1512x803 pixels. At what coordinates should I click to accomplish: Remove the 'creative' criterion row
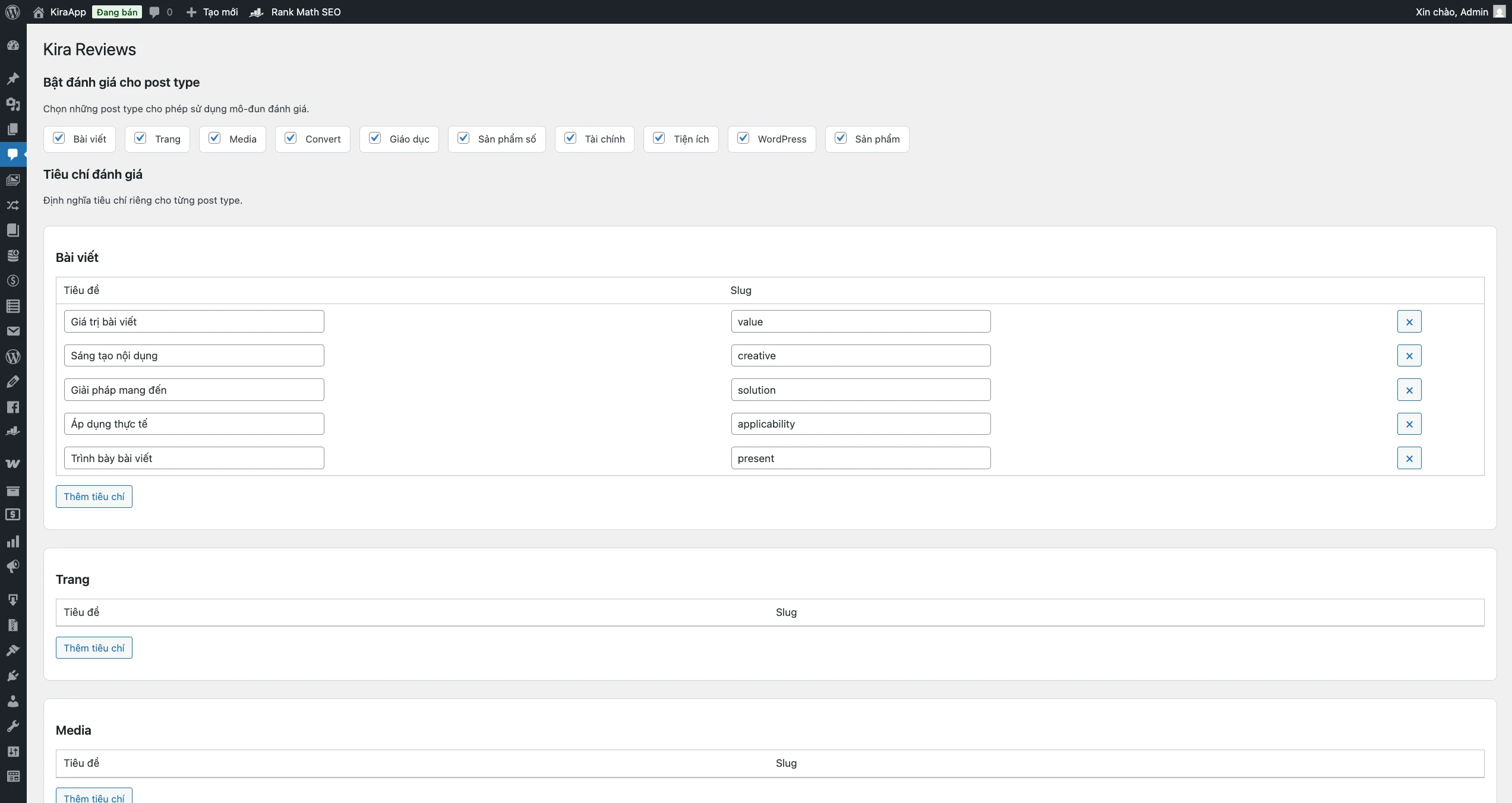pos(1409,356)
